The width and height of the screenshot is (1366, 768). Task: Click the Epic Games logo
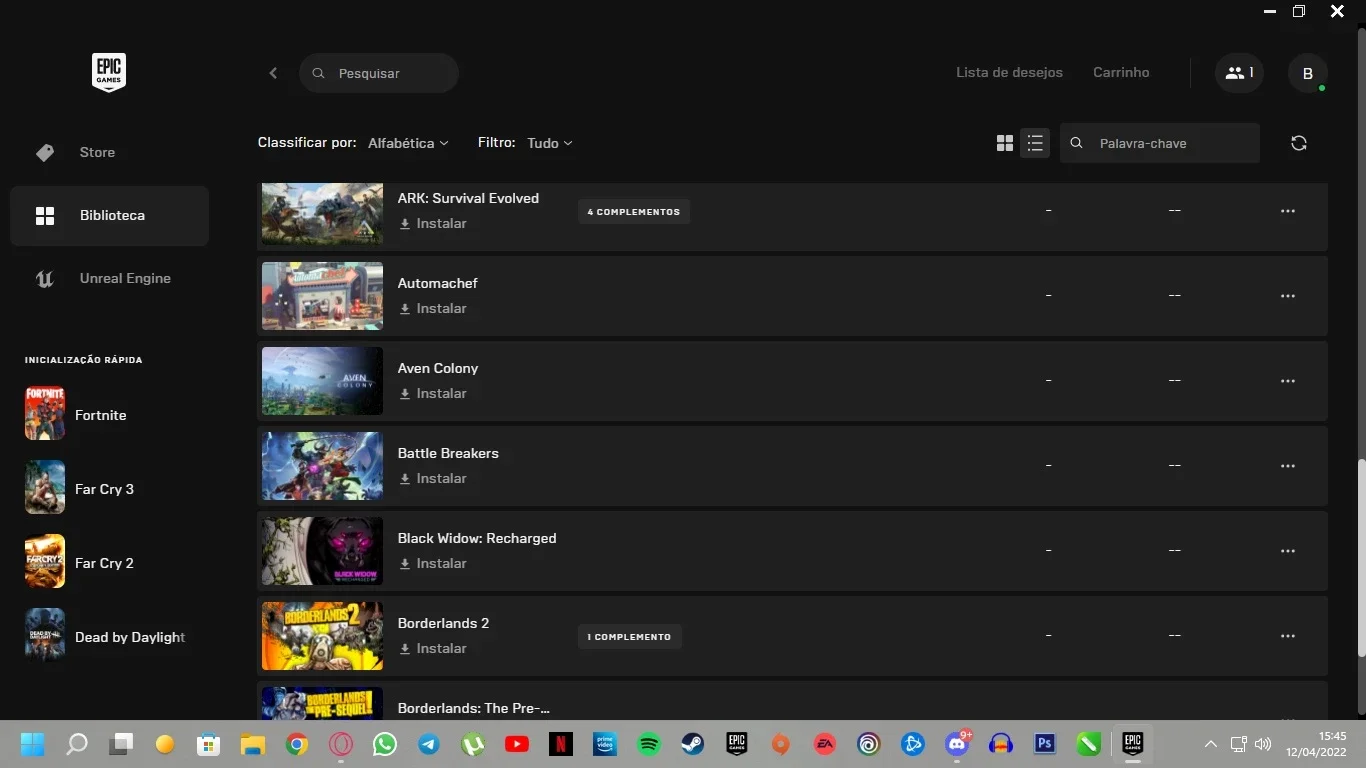click(109, 73)
